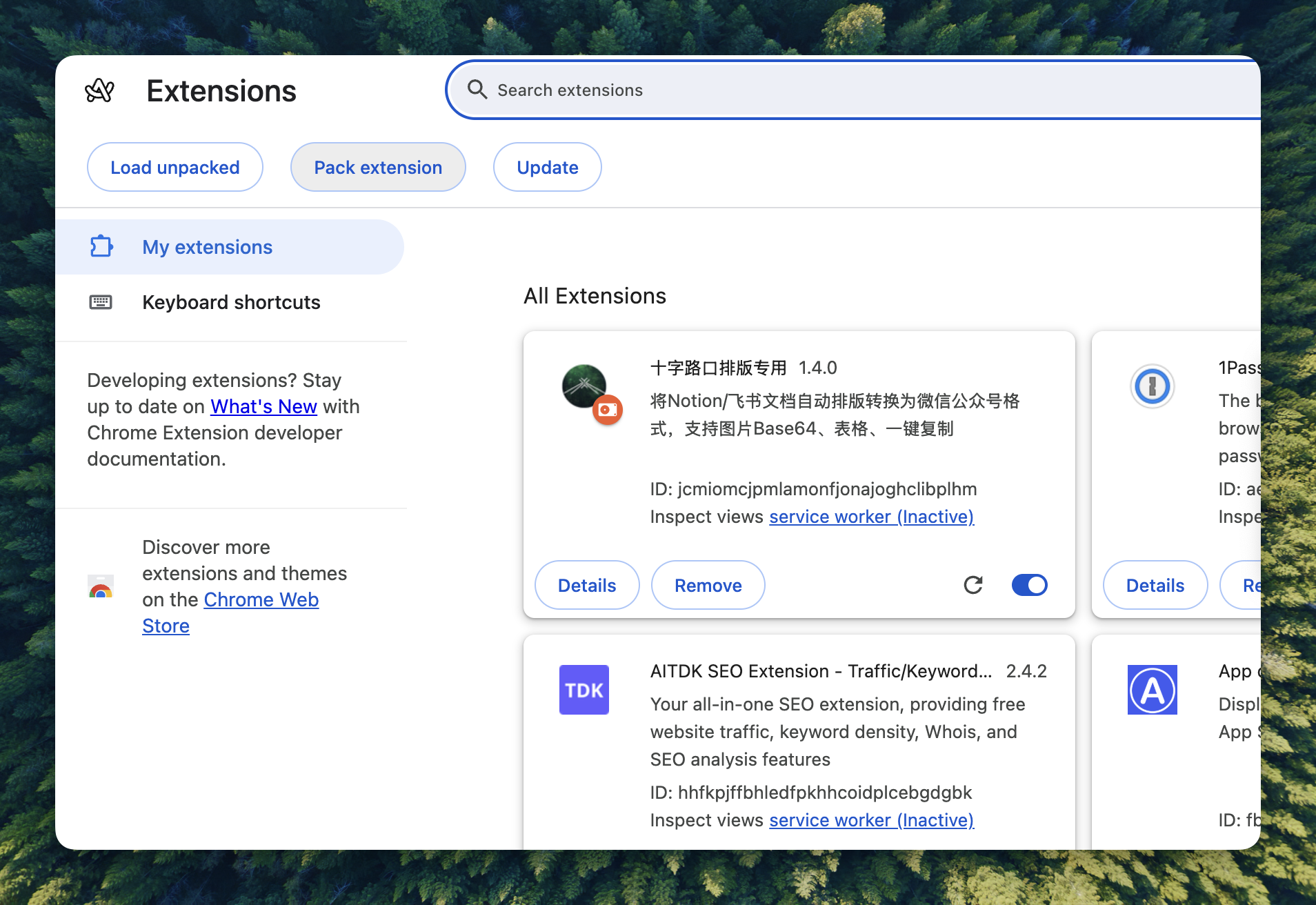Open the What's New link
The width and height of the screenshot is (1316, 905).
[x=263, y=406]
